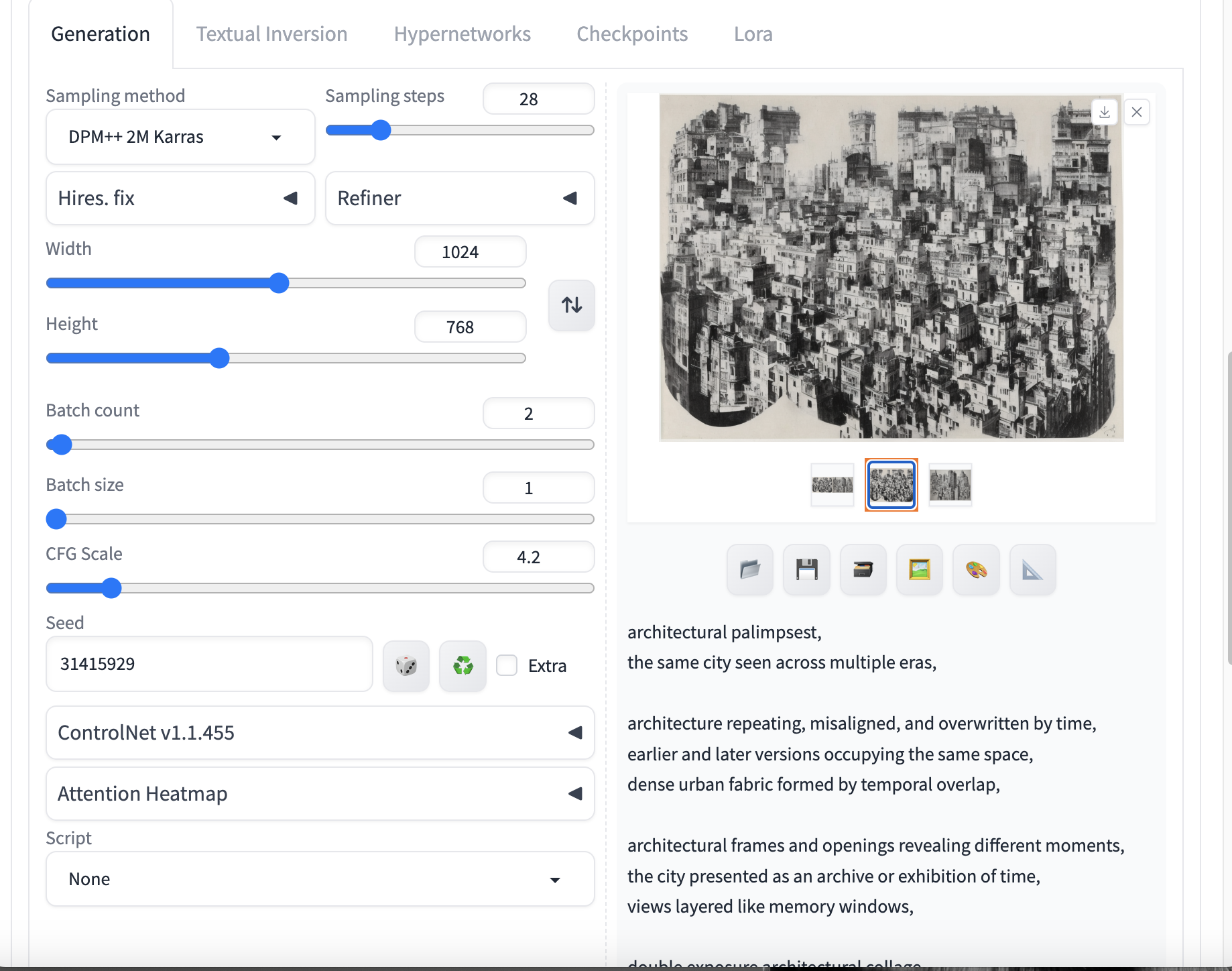
Task: Open the Lora tab
Action: click(753, 34)
